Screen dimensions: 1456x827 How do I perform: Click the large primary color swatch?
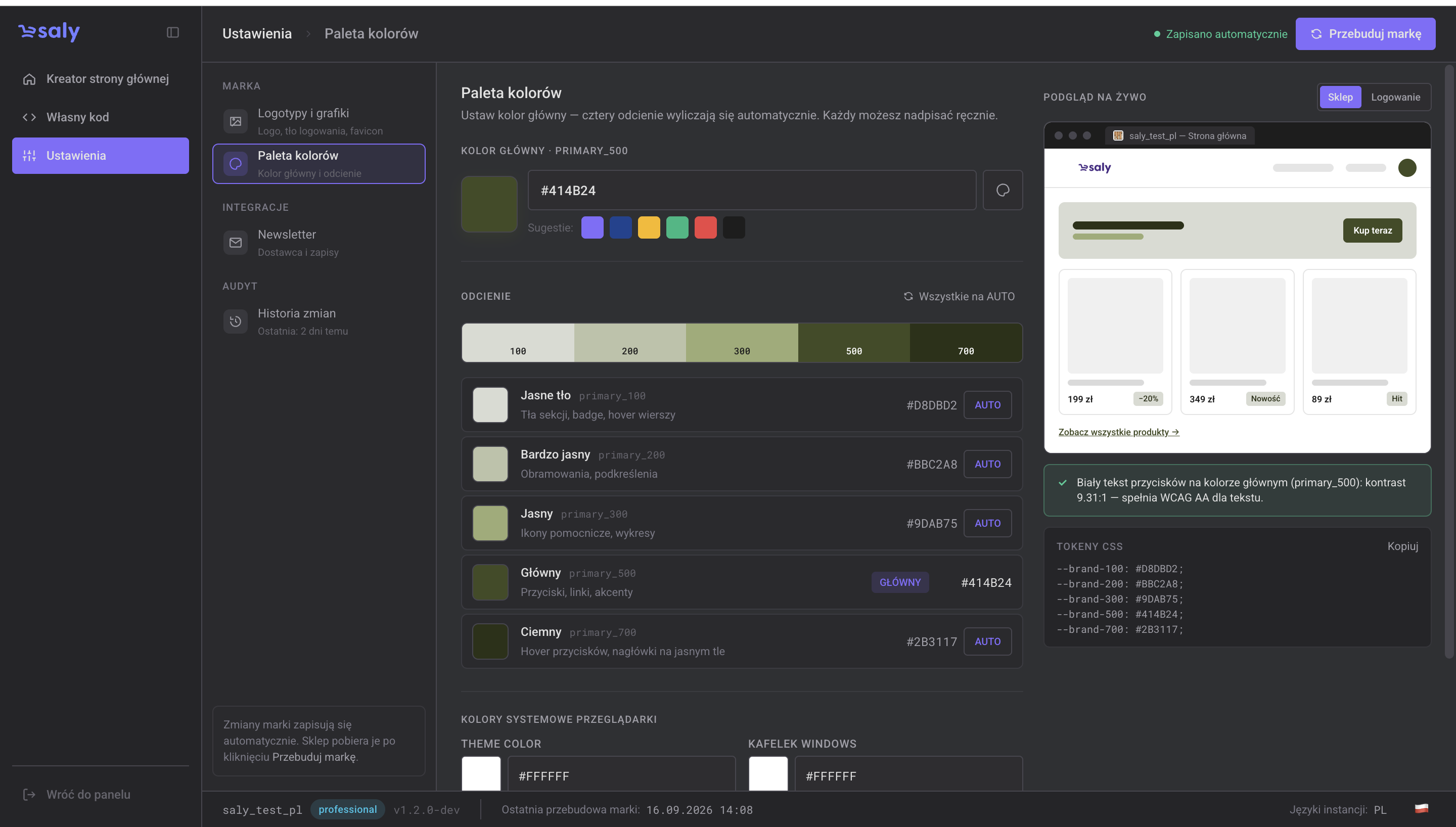point(489,204)
